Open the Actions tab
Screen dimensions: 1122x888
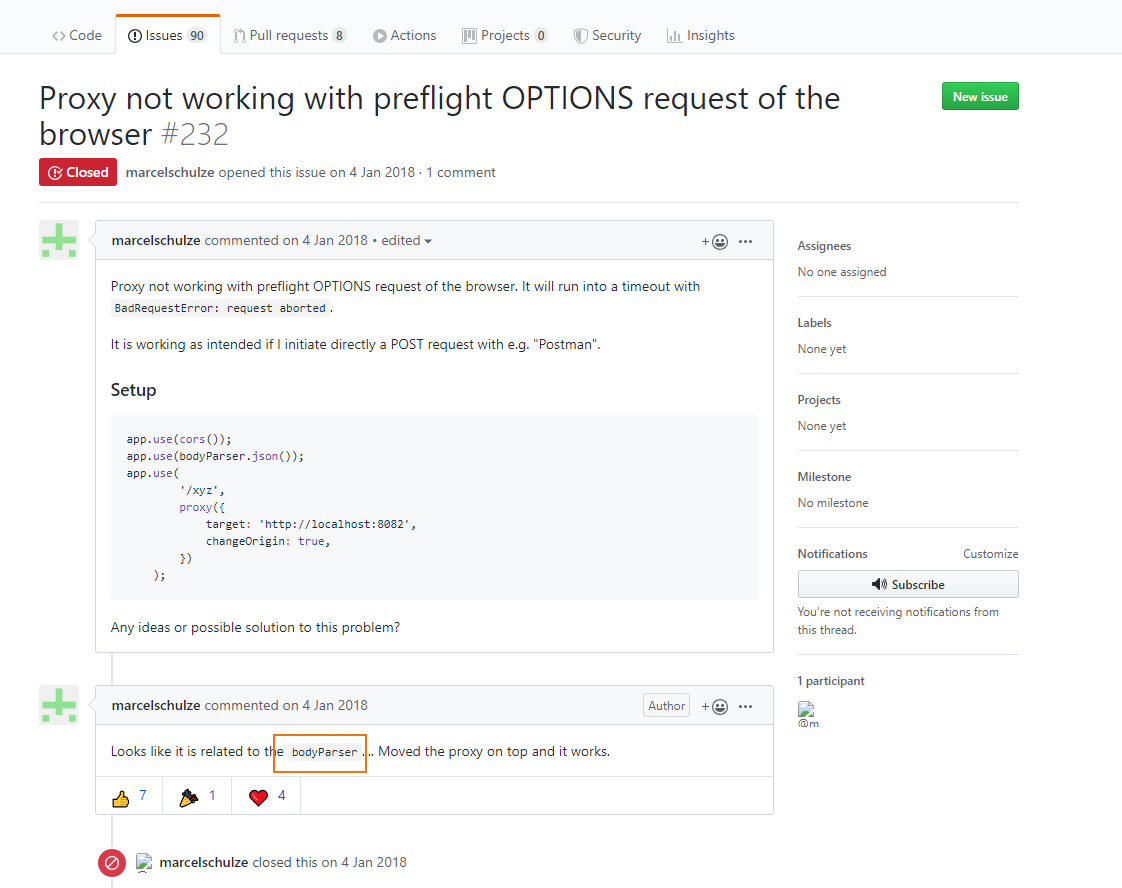tap(404, 35)
